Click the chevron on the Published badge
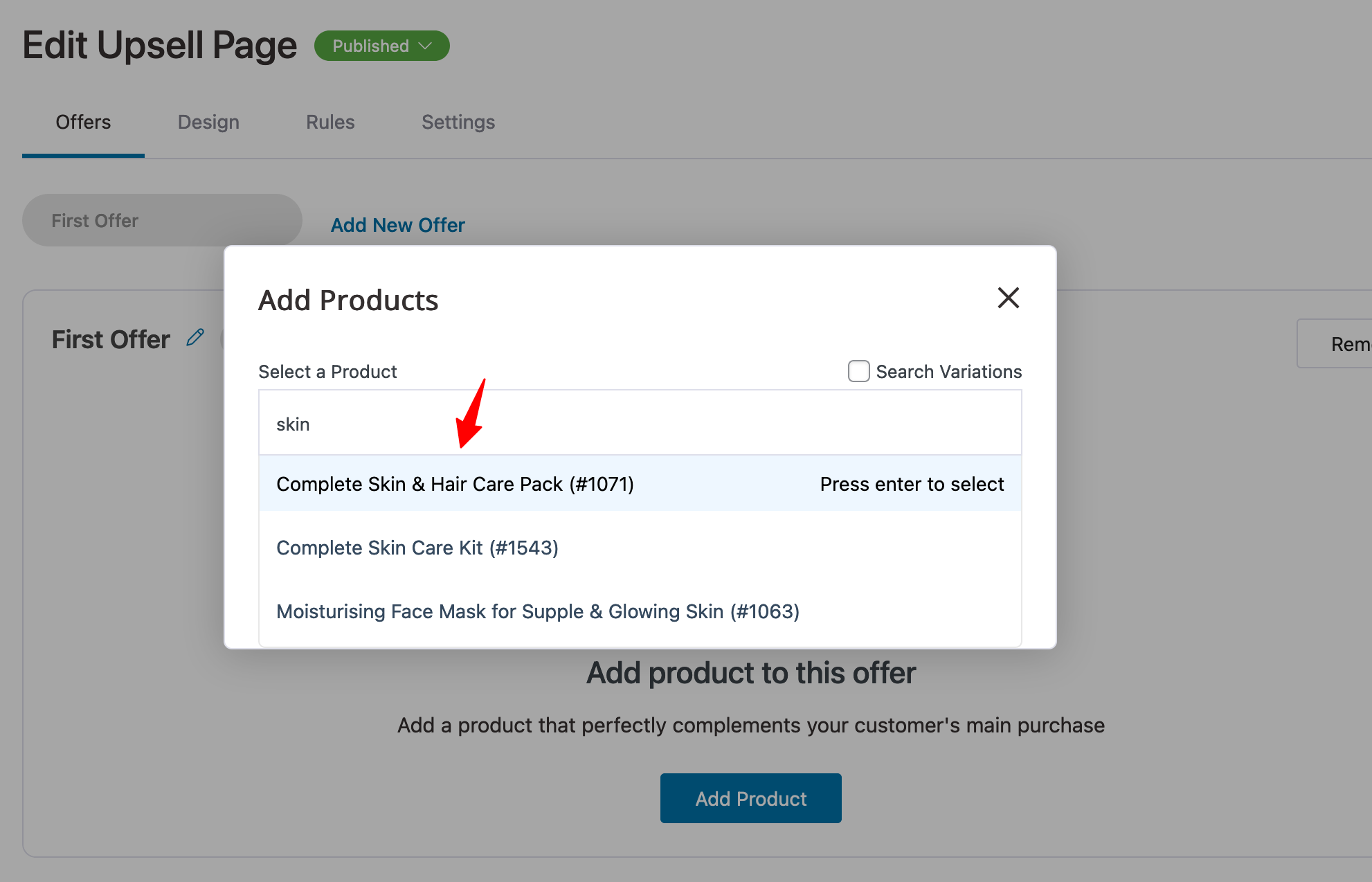 [x=424, y=46]
